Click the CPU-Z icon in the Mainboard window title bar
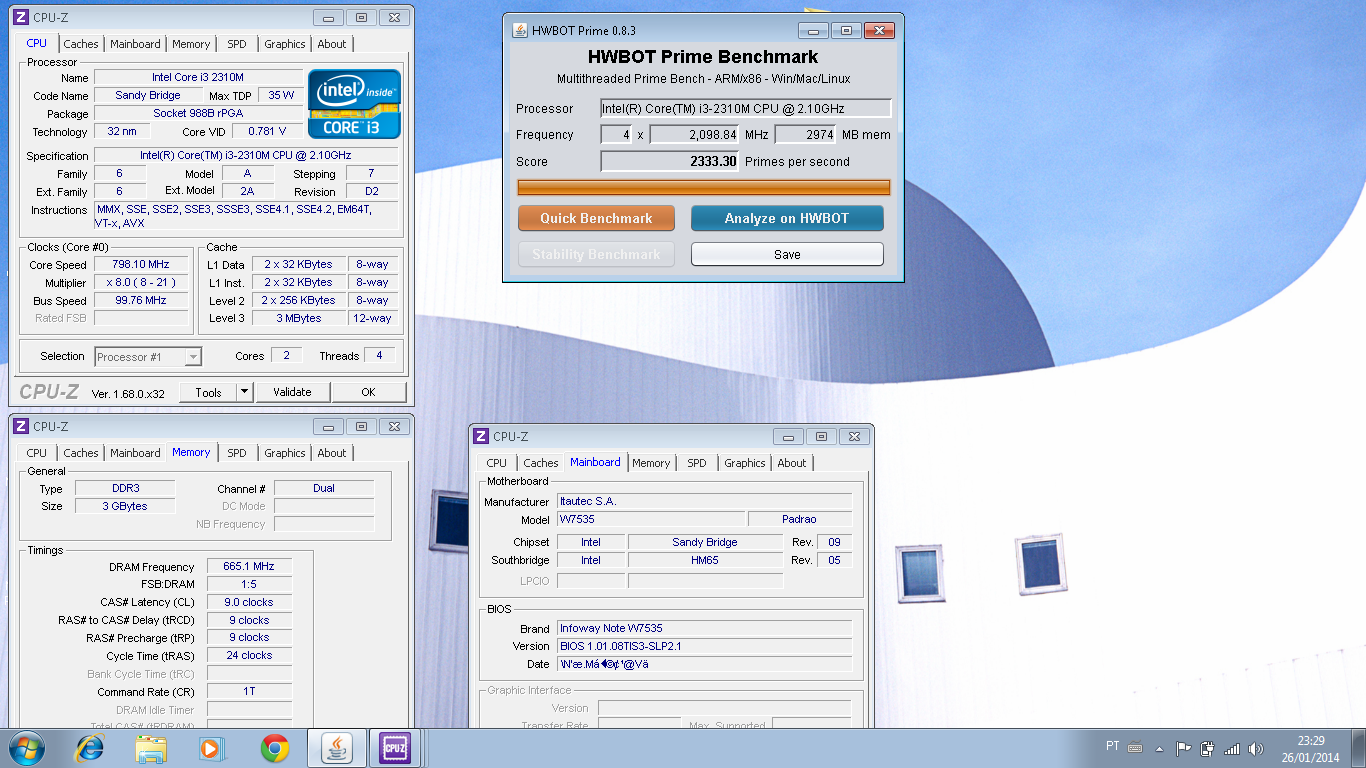1366x768 pixels. (x=481, y=436)
